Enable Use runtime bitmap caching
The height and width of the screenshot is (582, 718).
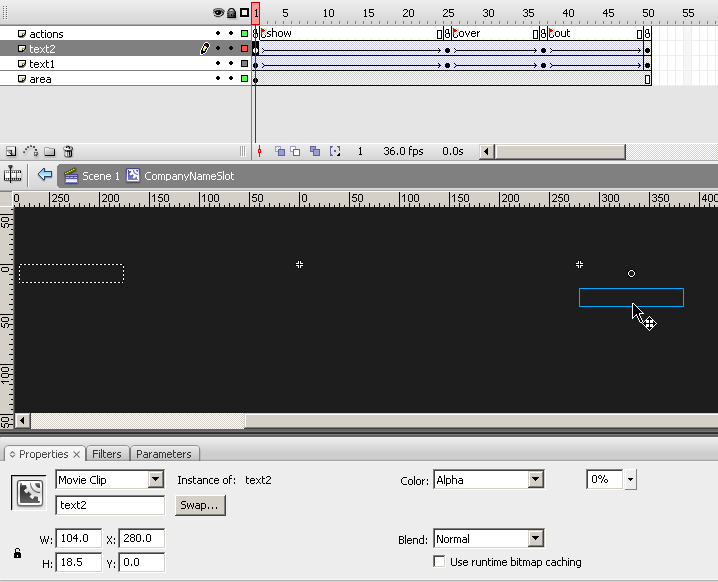coord(439,562)
